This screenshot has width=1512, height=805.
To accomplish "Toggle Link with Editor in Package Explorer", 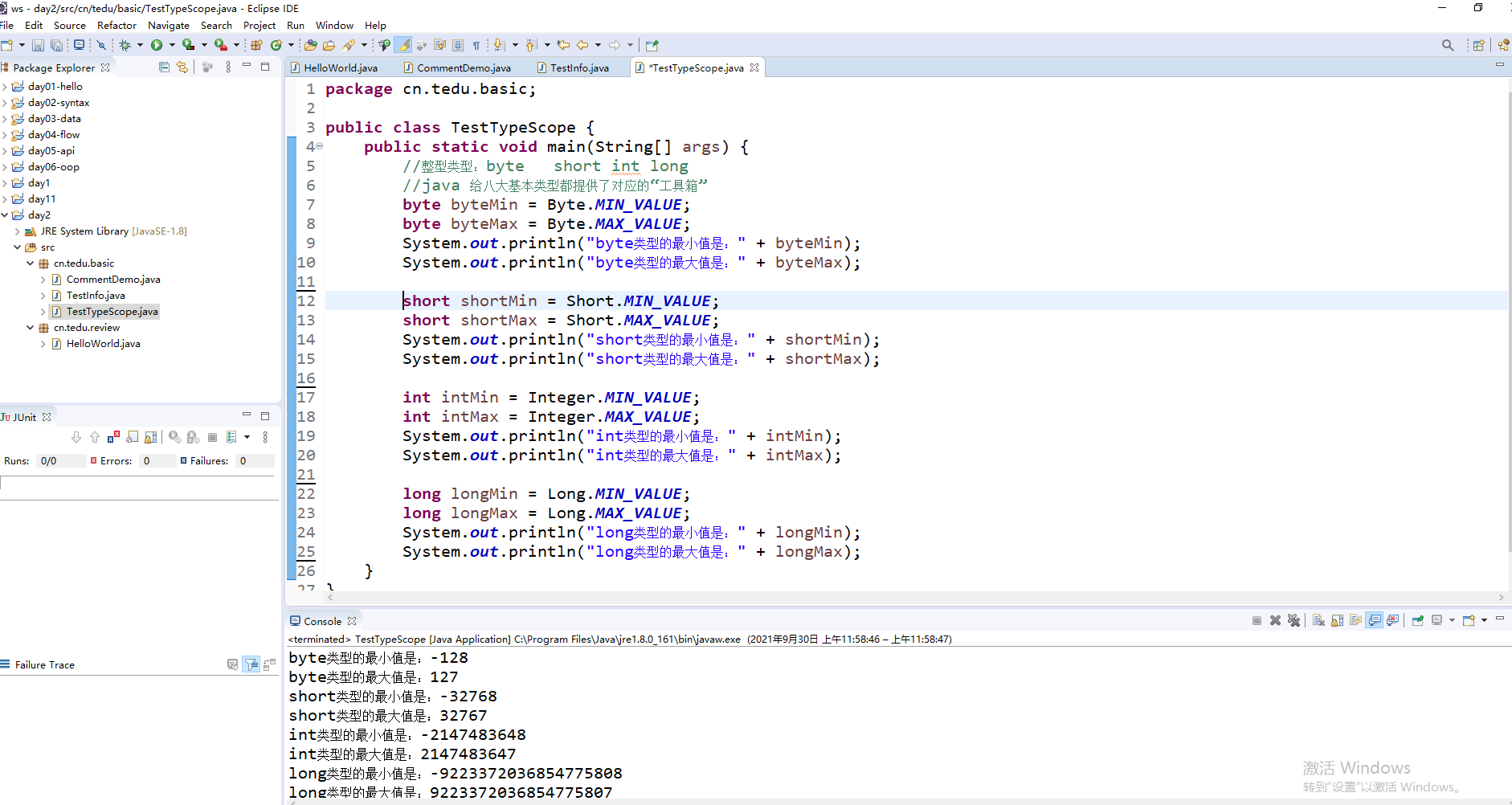I will [x=182, y=67].
